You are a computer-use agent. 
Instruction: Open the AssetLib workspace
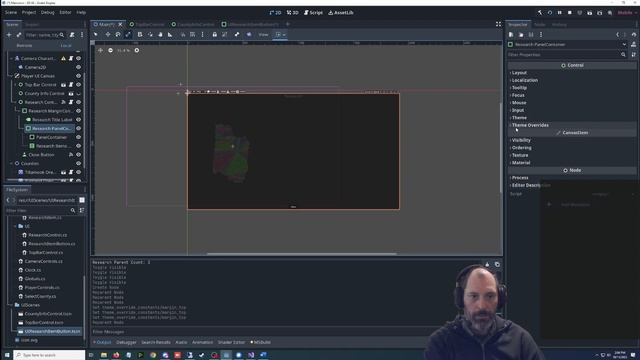click(x=341, y=13)
